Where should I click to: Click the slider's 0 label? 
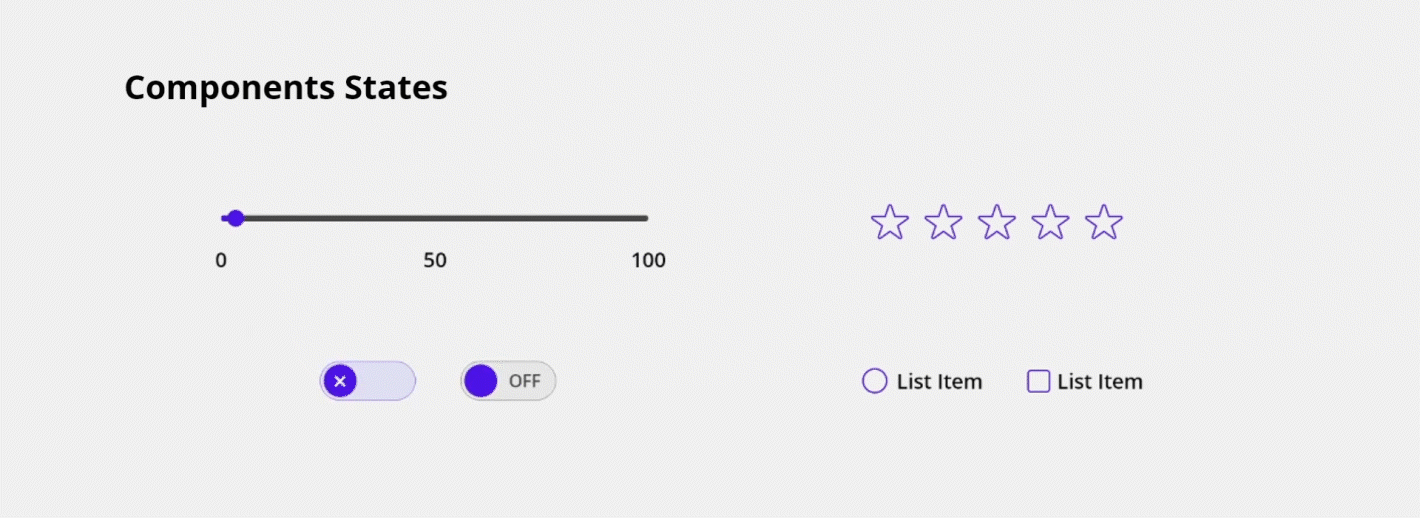pos(221,261)
